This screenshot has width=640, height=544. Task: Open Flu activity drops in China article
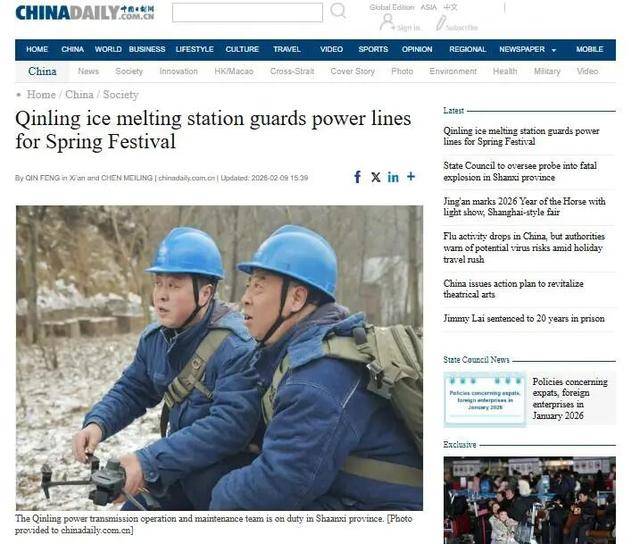(x=524, y=248)
